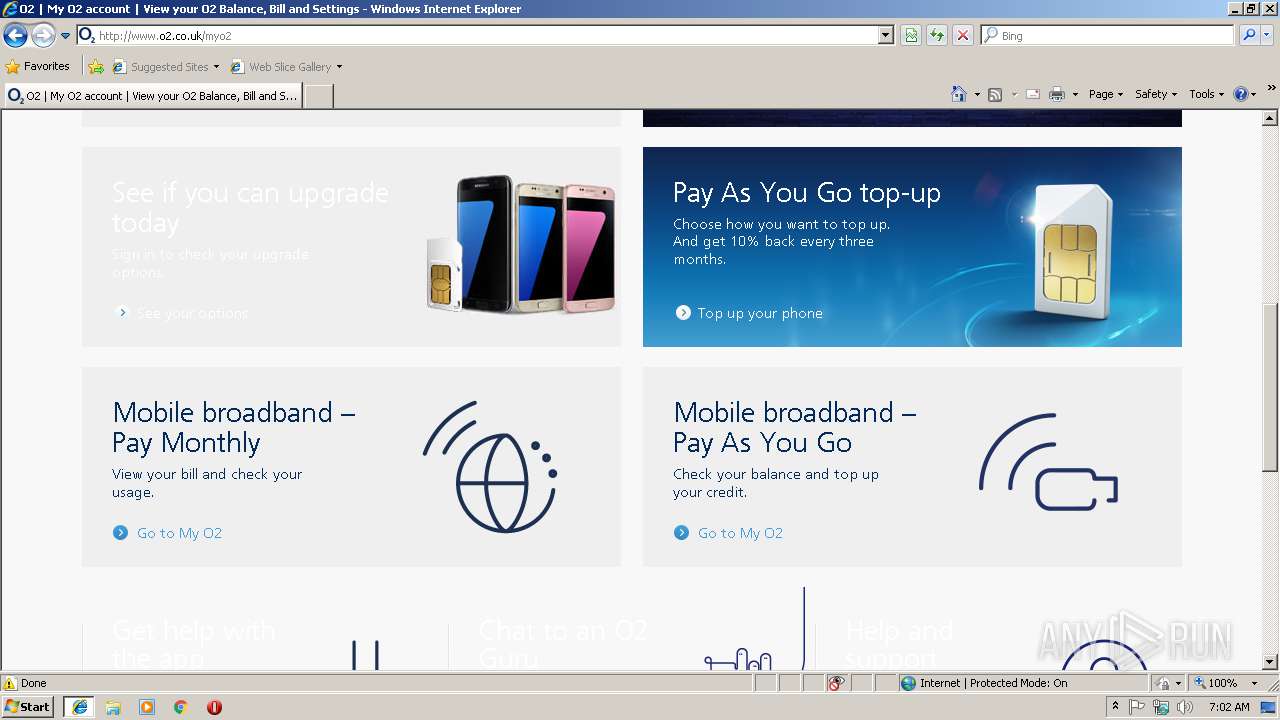Click the globe mobile broadband icon
Image resolution: width=1280 pixels, height=720 pixels.
click(490, 468)
